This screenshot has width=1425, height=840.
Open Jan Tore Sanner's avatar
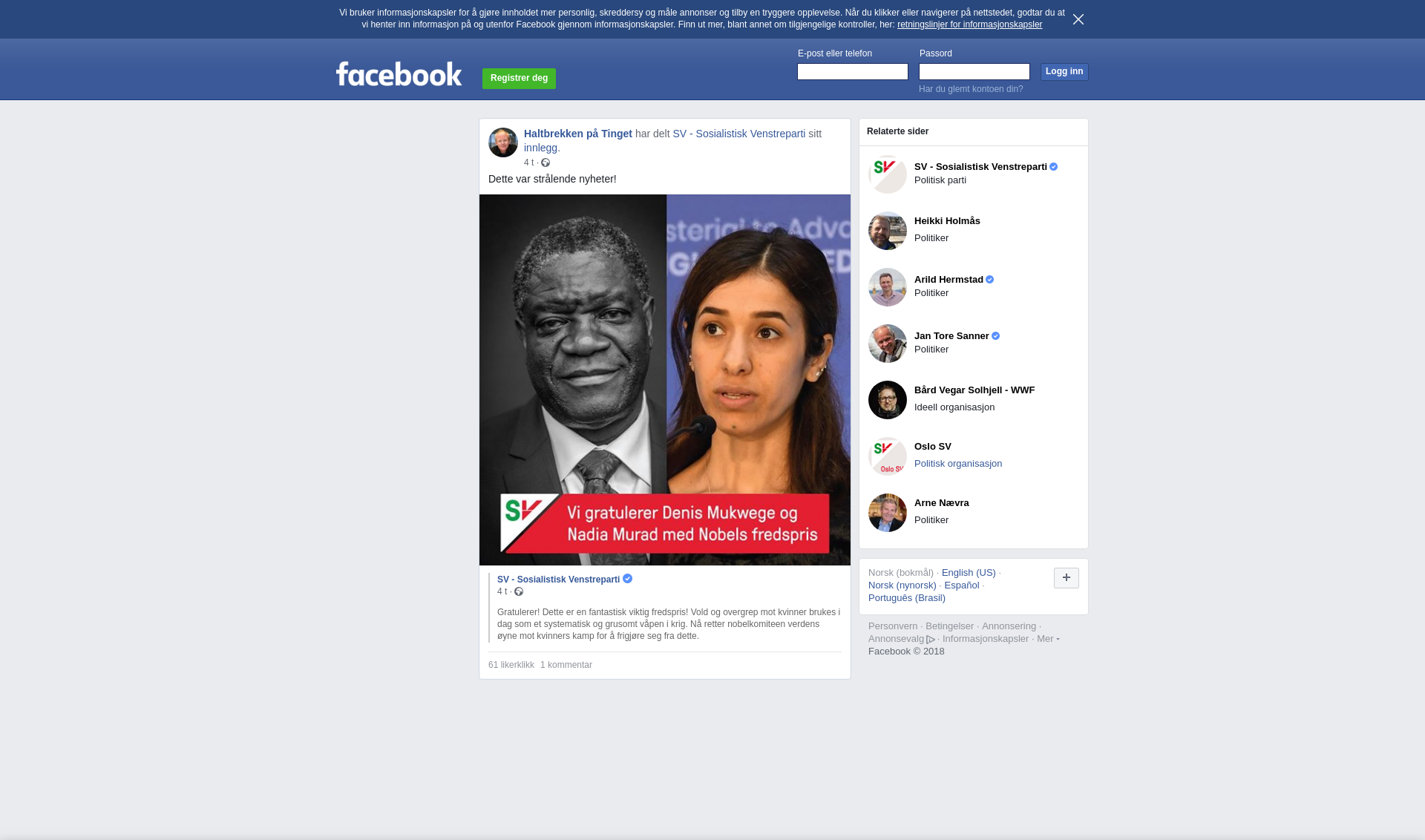(x=888, y=344)
